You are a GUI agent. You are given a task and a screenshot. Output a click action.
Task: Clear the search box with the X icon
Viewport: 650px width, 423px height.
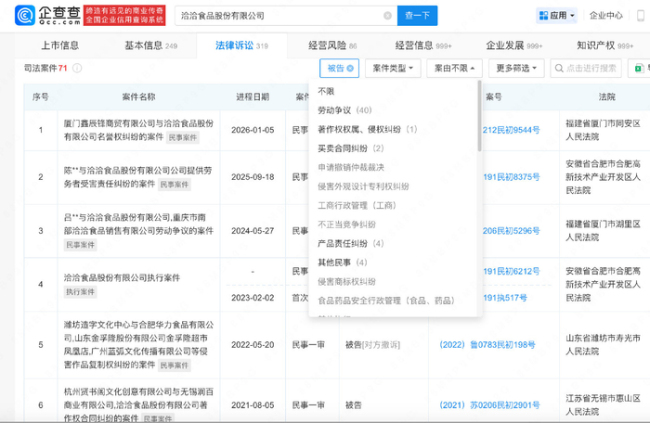click(x=388, y=16)
